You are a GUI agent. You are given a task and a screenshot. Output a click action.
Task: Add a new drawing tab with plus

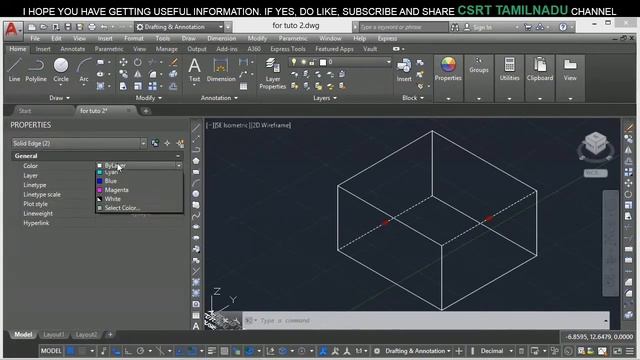pos(146,111)
